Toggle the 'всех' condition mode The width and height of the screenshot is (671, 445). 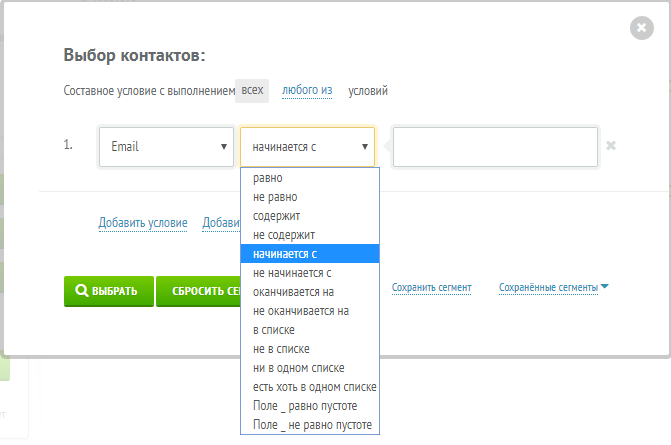(x=253, y=90)
